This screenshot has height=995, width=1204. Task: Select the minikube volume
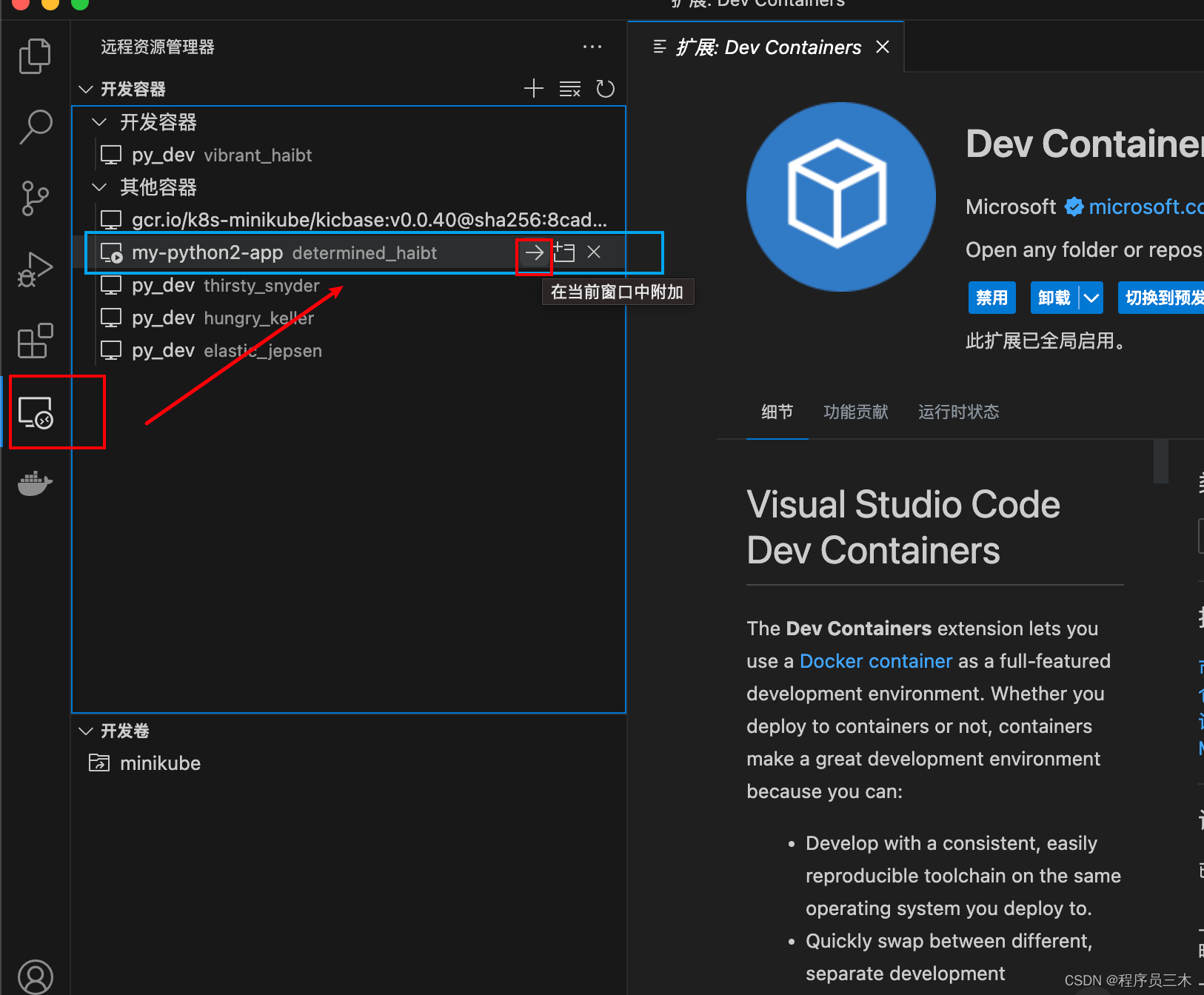[349, 763]
